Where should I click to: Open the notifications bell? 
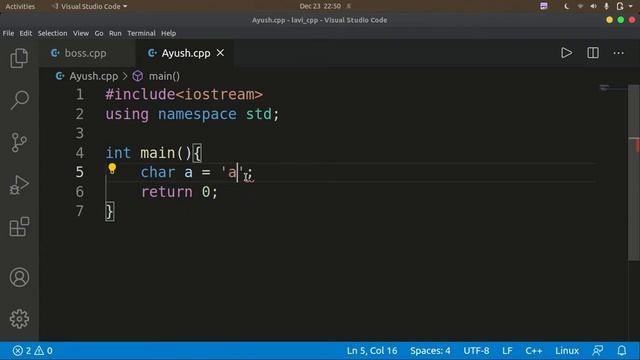click(622, 351)
